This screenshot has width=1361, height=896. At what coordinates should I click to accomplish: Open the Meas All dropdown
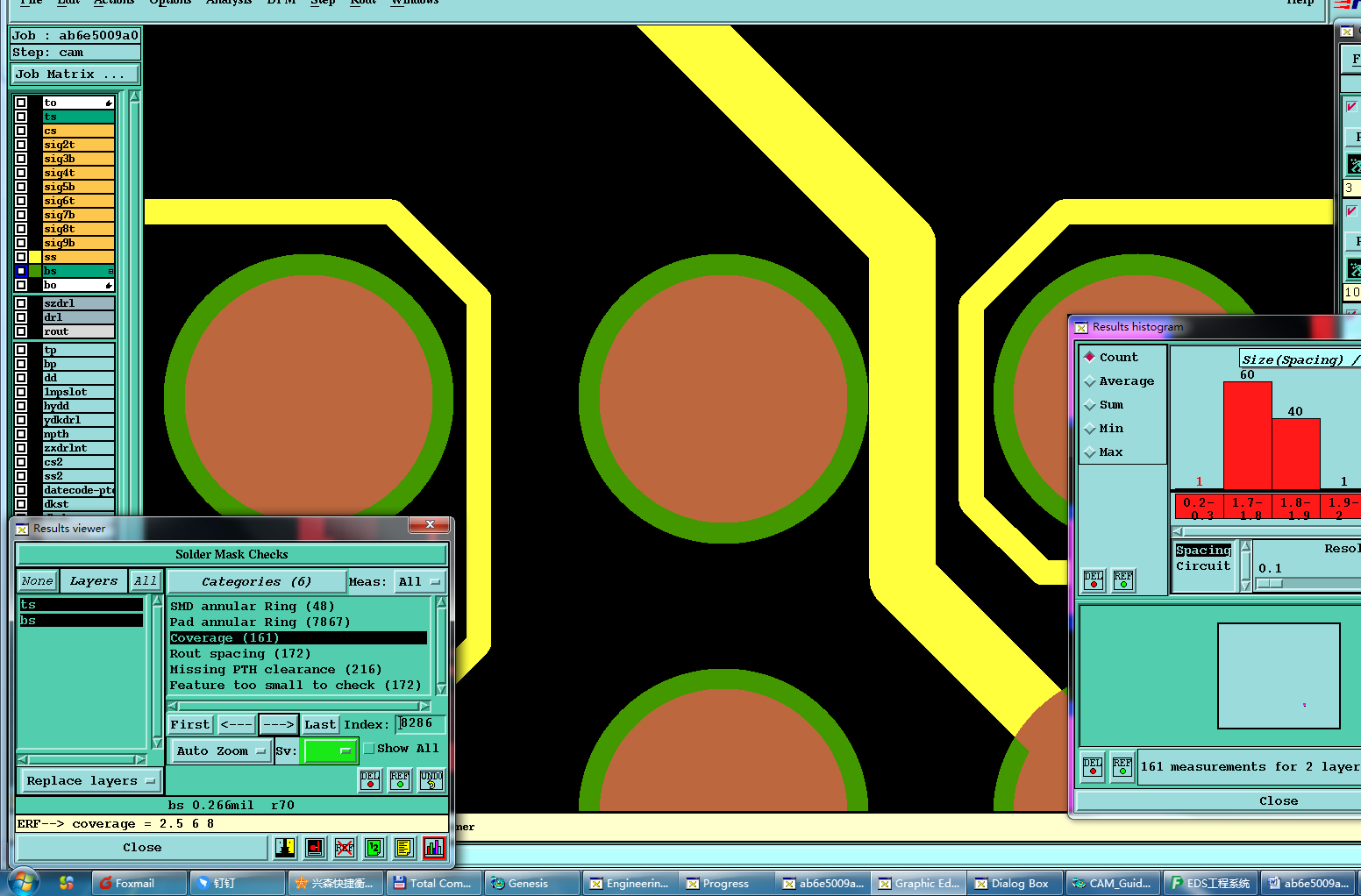point(420,581)
